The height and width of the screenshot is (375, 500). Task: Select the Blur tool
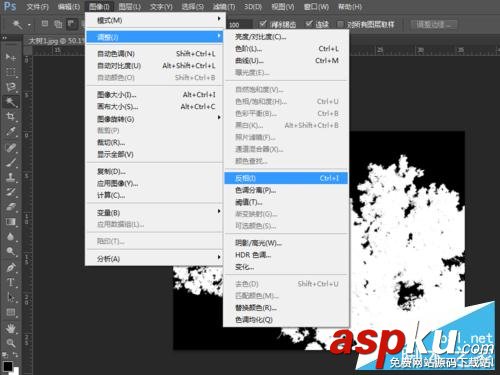pos(11,236)
